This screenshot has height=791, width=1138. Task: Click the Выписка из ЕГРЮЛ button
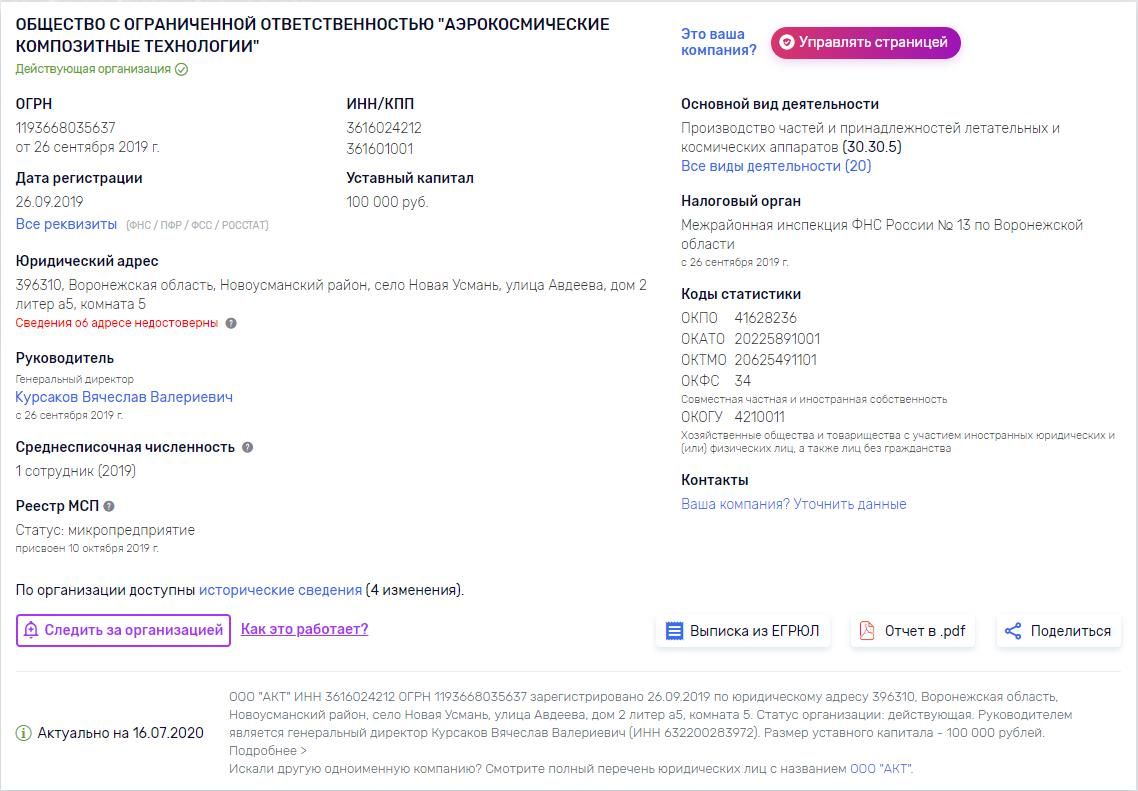(x=743, y=631)
